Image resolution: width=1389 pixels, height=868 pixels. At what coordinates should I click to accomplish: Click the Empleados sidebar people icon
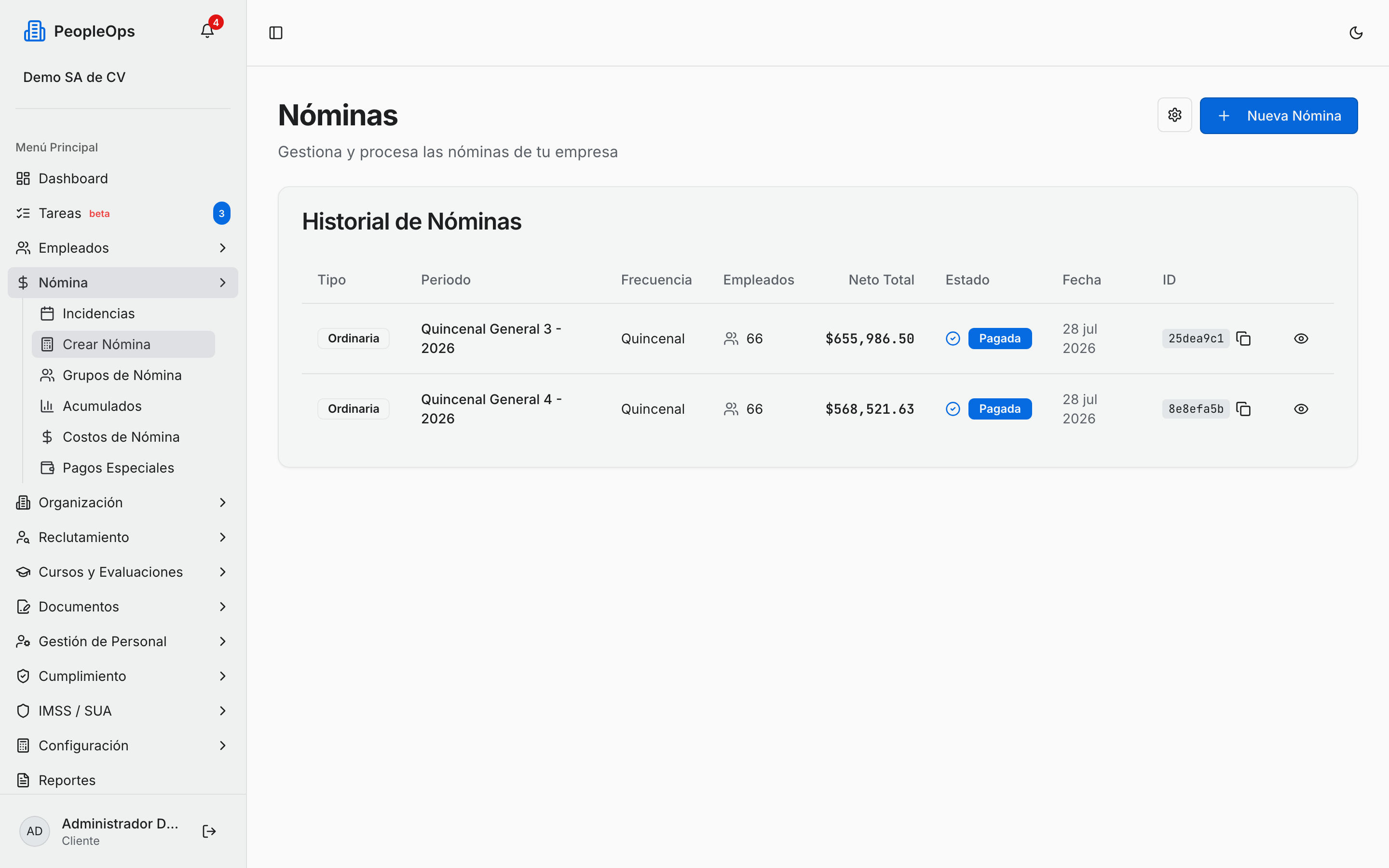click(x=23, y=248)
